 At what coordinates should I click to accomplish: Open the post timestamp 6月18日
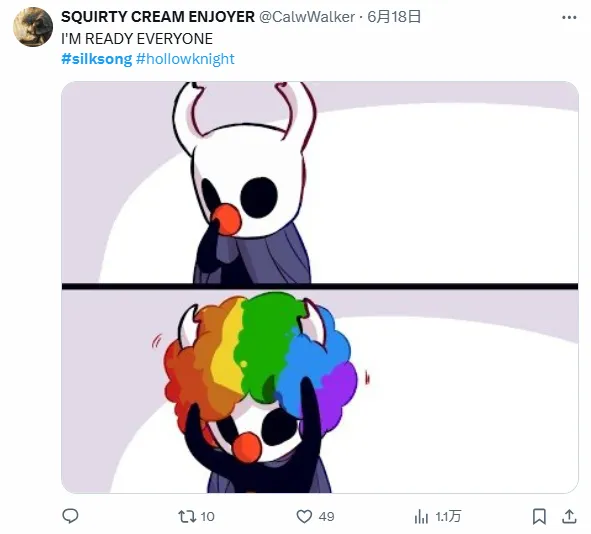click(x=394, y=17)
